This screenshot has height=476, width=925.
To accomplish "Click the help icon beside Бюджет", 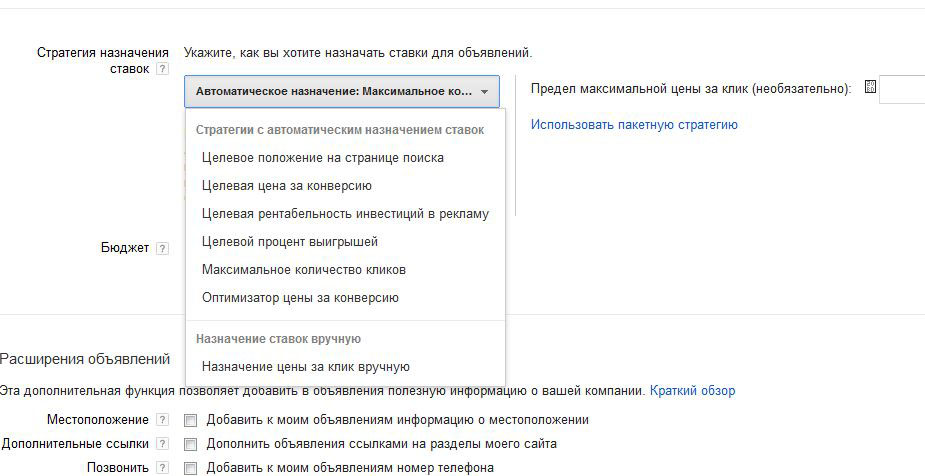I will (x=162, y=248).
